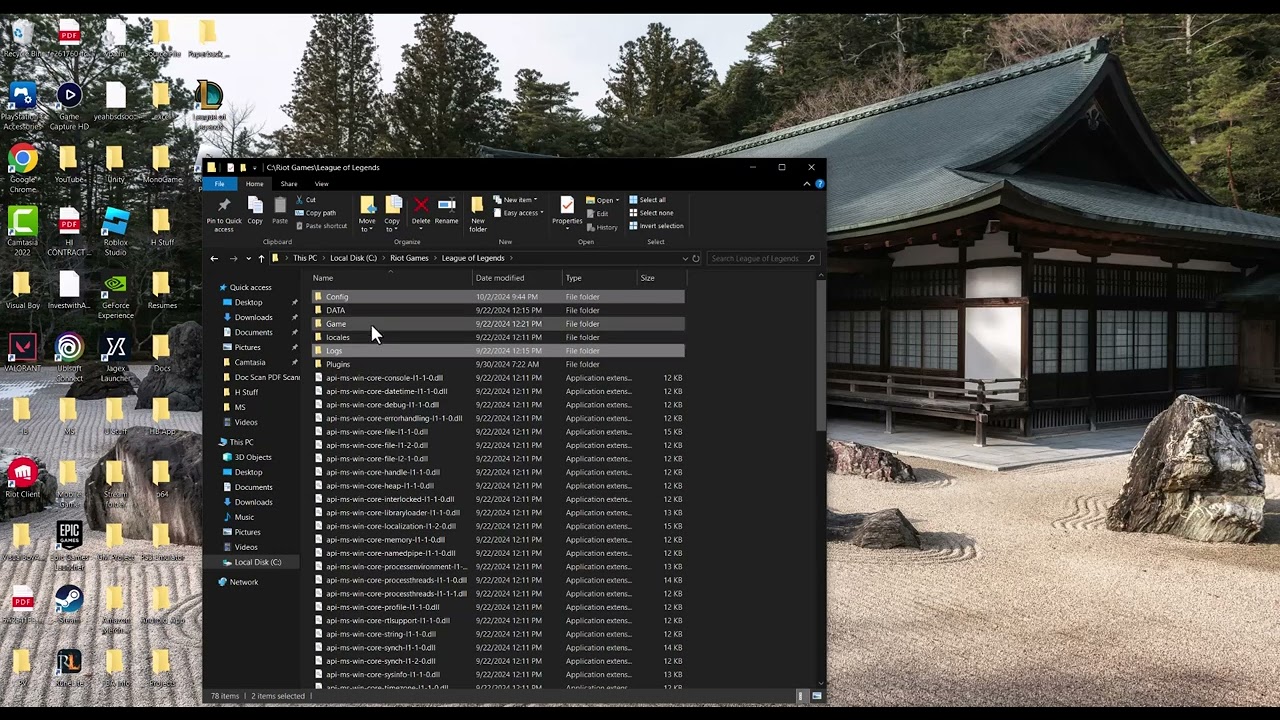Click the Pin to Quick access icon
The image size is (1280, 720).
click(x=224, y=205)
